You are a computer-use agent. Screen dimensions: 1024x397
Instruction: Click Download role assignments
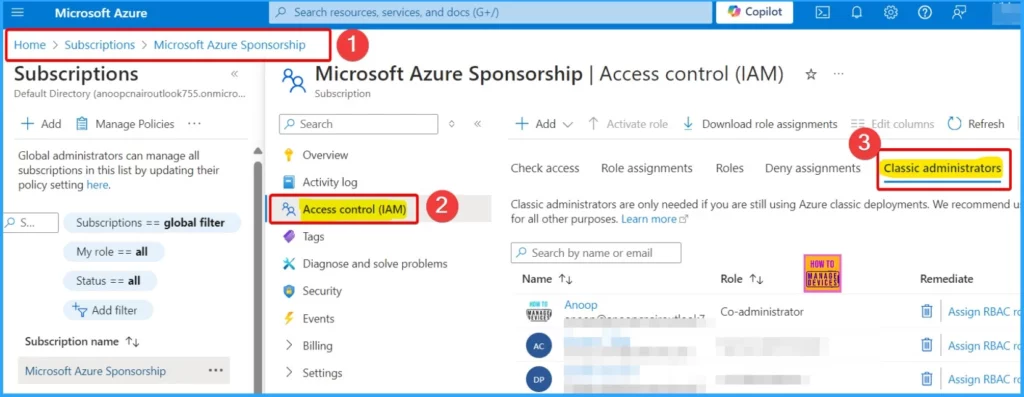point(760,124)
